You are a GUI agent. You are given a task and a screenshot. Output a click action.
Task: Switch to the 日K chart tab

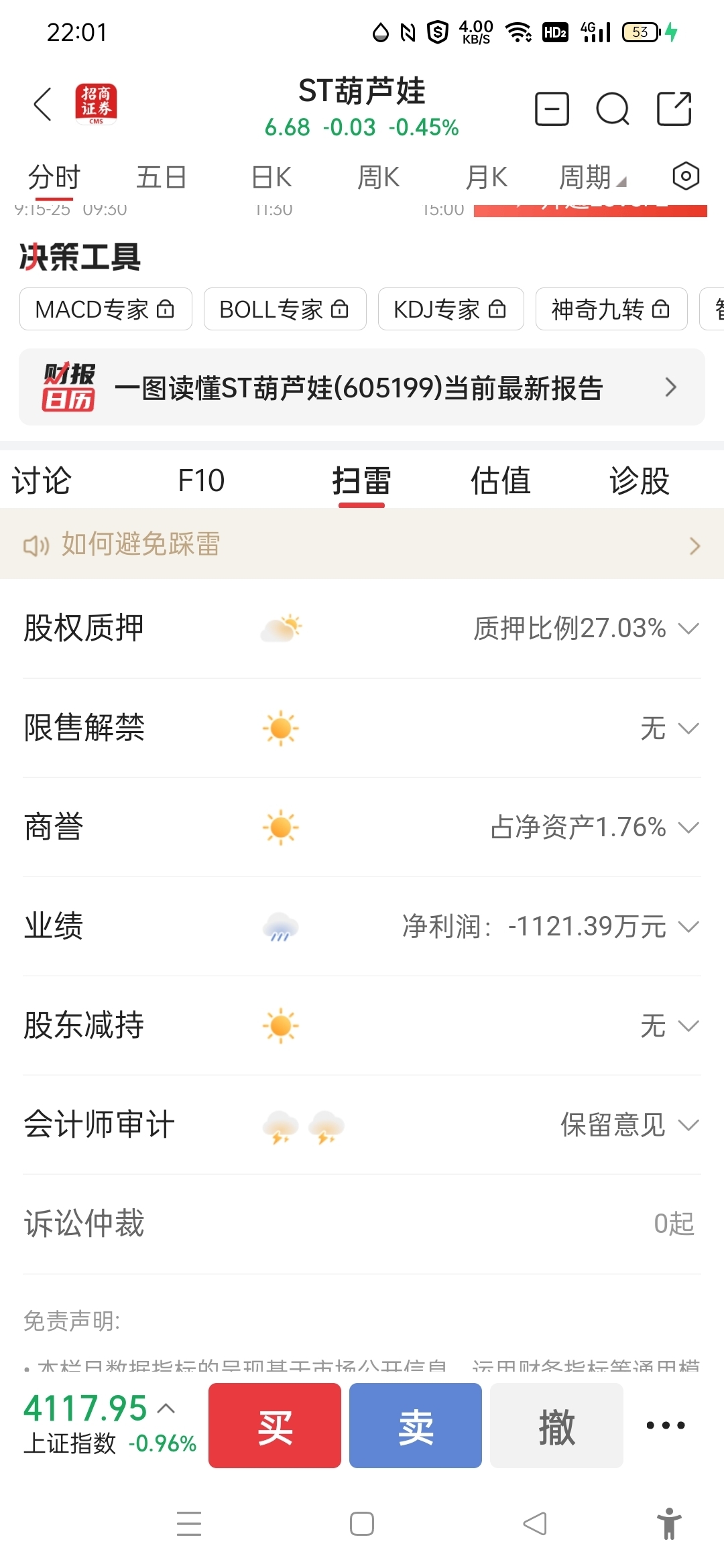tap(271, 178)
